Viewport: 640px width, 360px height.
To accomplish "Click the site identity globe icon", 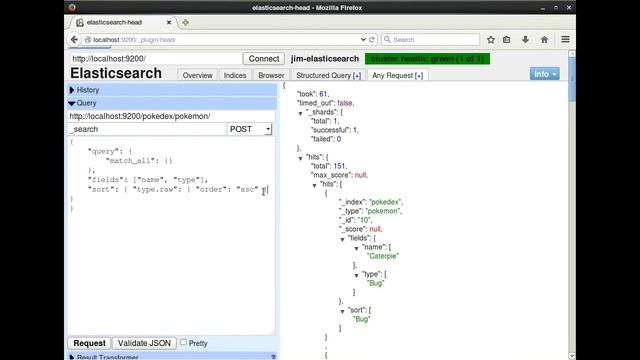I will 87,40.
